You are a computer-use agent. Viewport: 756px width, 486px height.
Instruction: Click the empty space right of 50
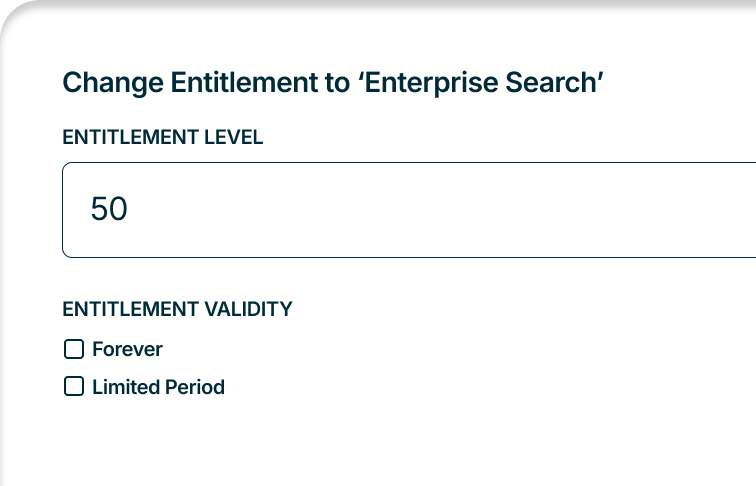click(x=450, y=210)
